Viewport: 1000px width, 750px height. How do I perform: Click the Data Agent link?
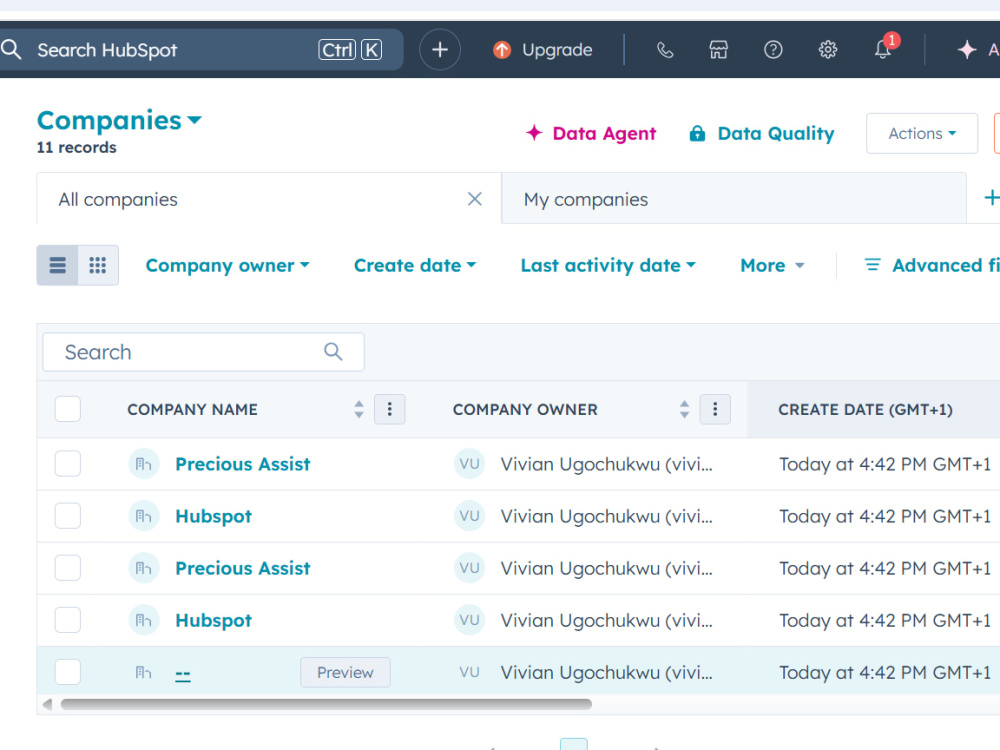click(x=591, y=133)
